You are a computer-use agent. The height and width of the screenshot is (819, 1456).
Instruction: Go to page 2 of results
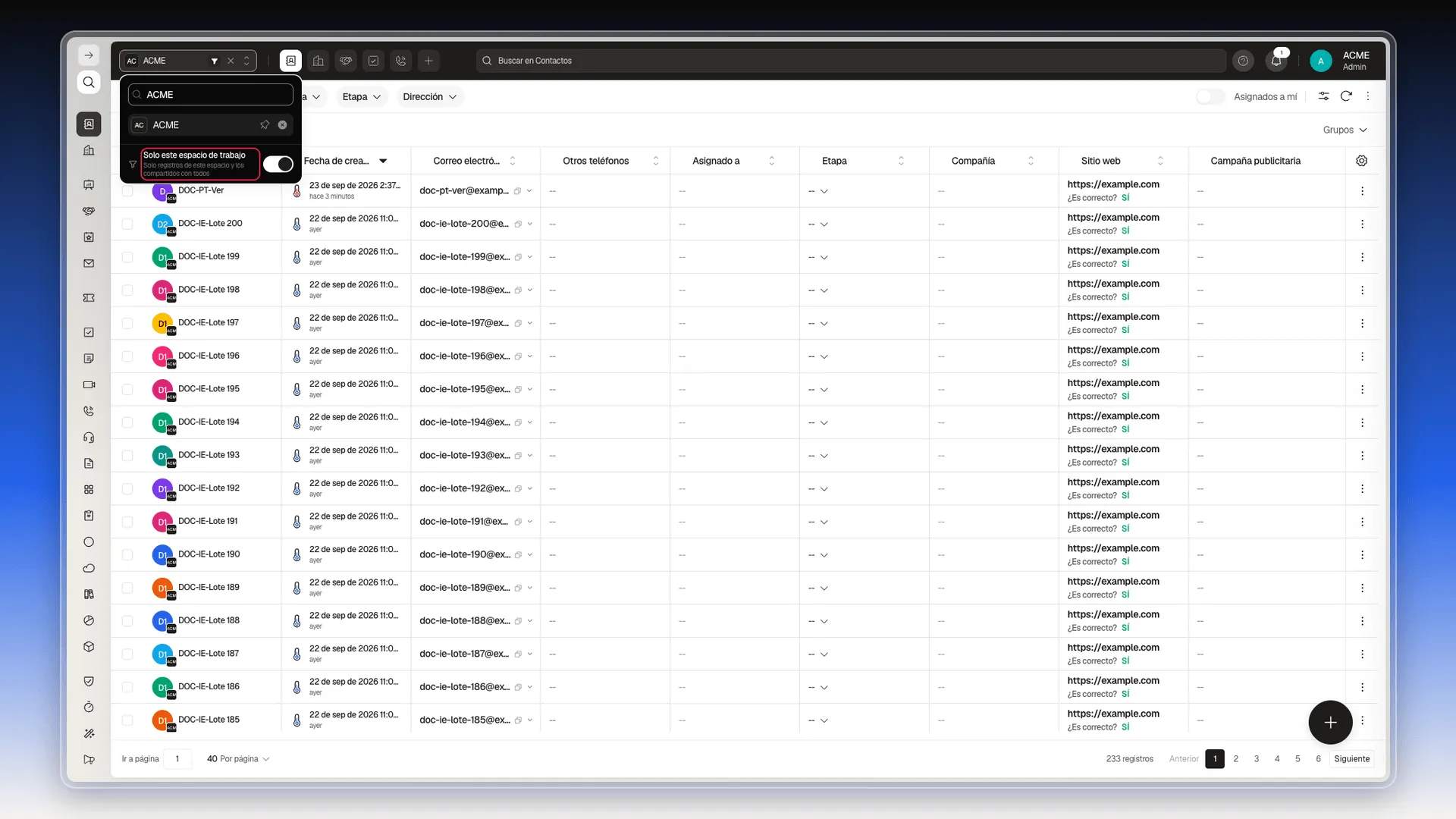(1235, 758)
